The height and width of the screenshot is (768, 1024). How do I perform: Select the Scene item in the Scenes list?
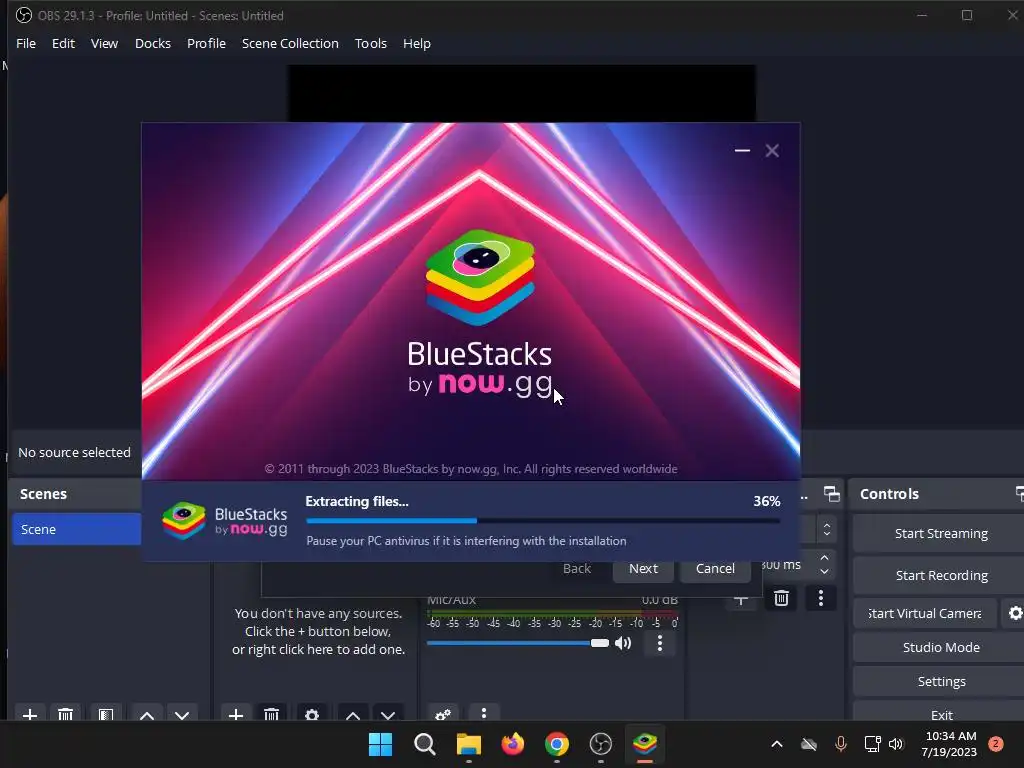[76, 529]
